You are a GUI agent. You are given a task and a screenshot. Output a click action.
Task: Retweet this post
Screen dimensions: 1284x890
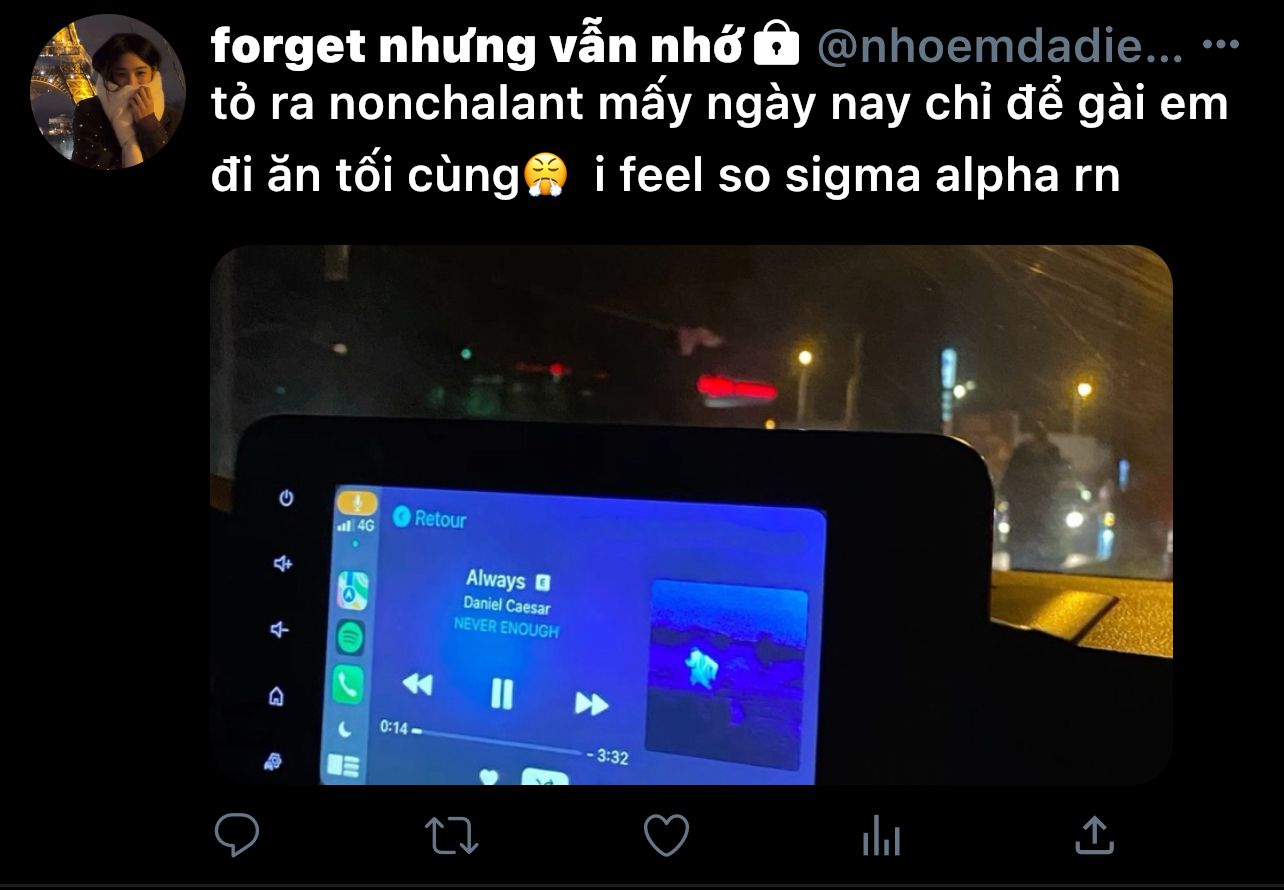452,835
